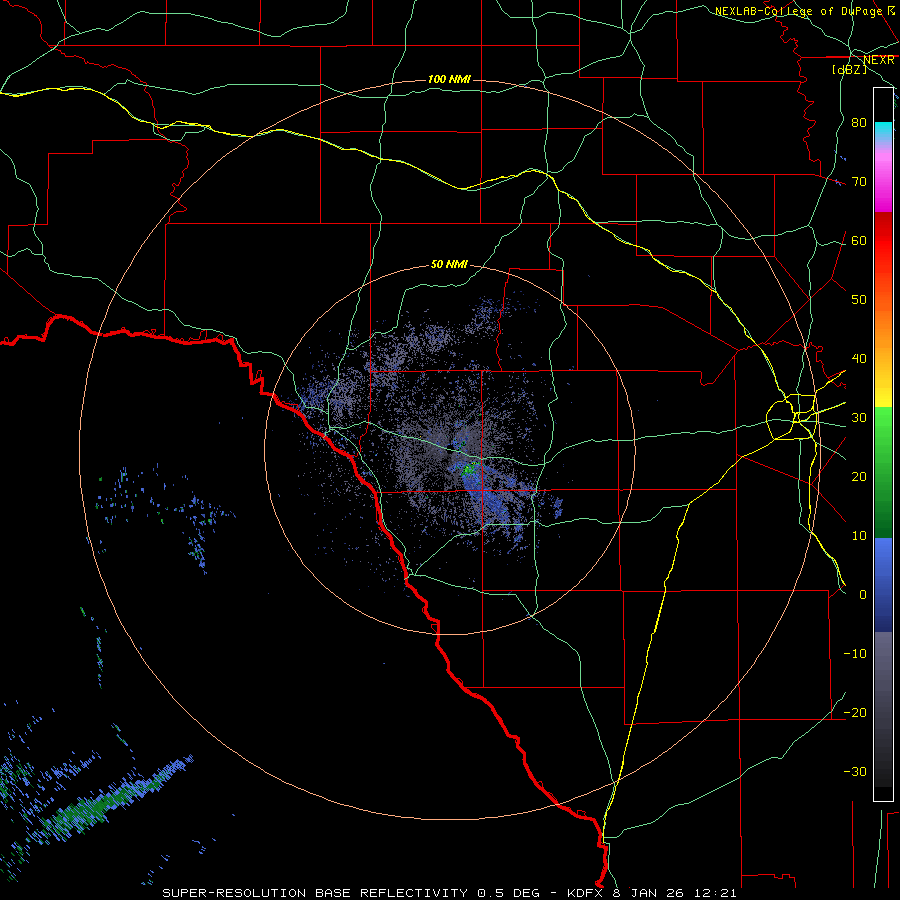This screenshot has height=900, width=900.
Task: Click the 100 NMI range ring label
Action: click(x=449, y=79)
